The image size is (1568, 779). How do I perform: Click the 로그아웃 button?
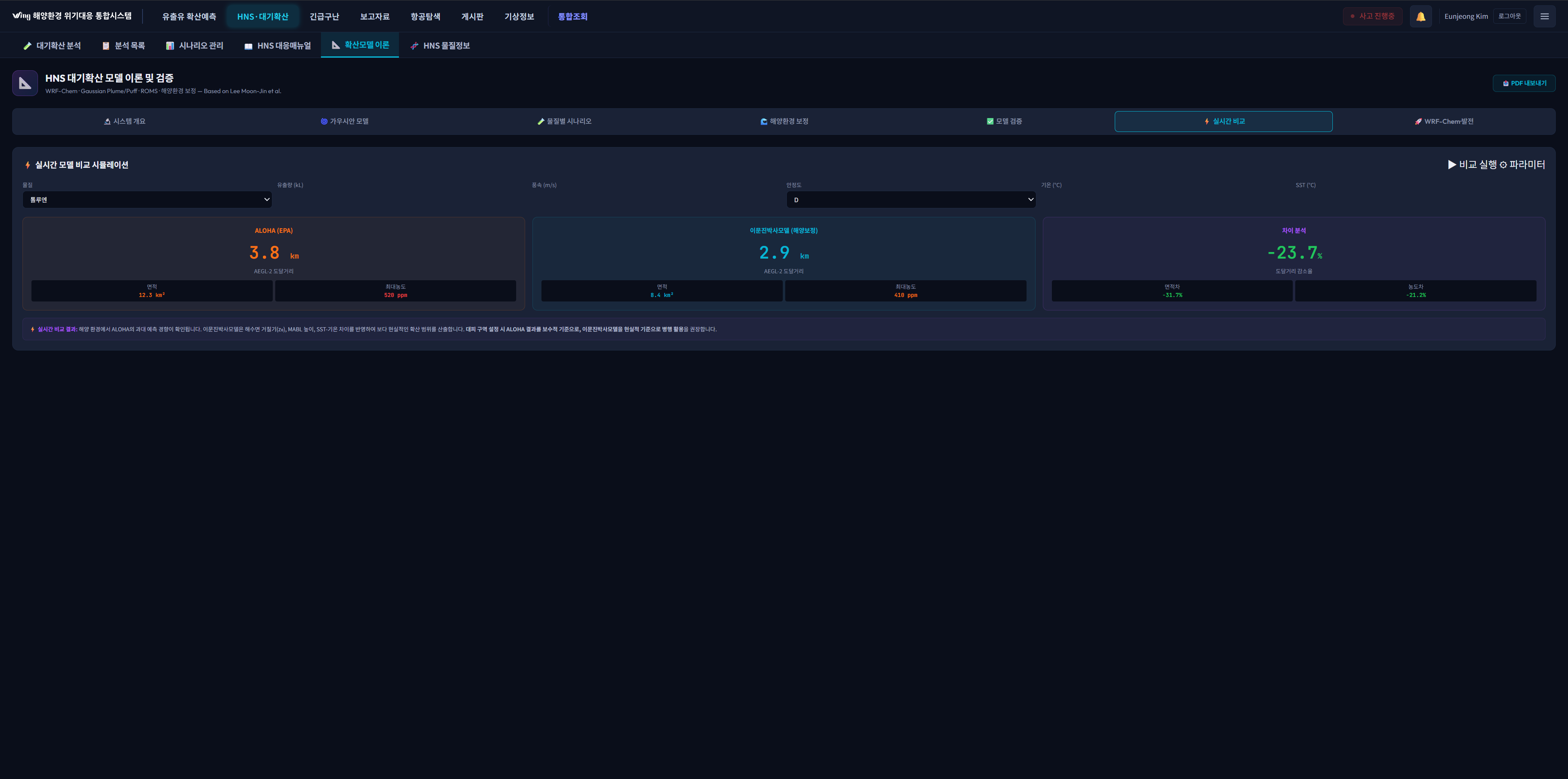(x=1509, y=16)
